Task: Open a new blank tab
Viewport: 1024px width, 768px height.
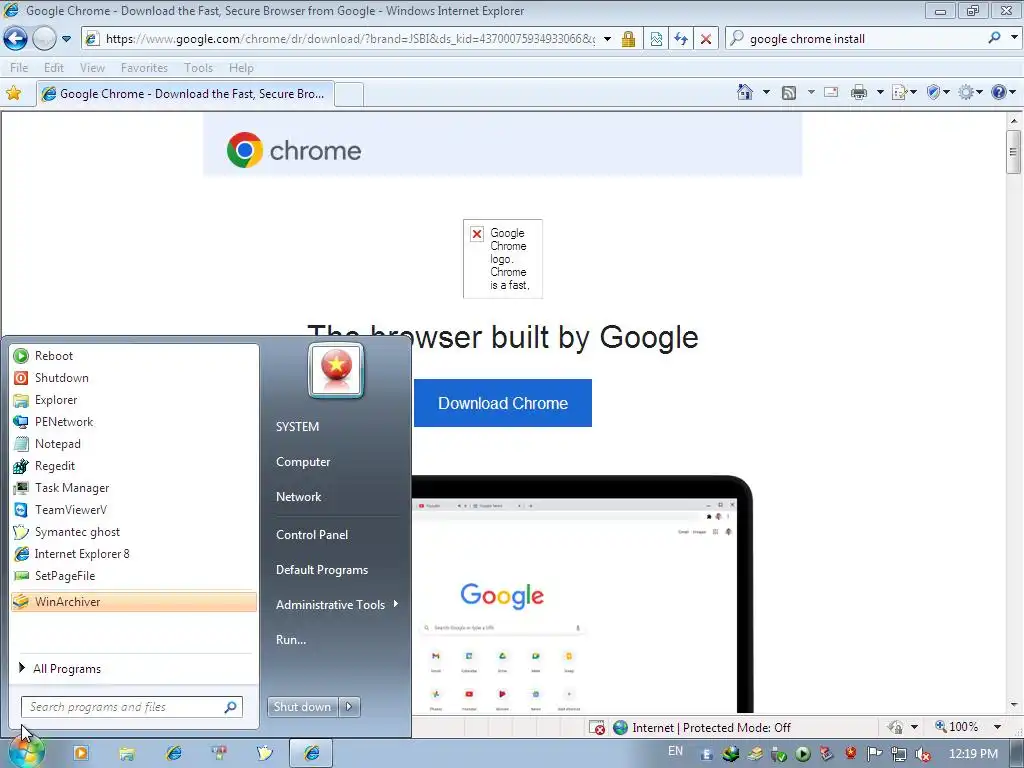Action: pos(349,95)
